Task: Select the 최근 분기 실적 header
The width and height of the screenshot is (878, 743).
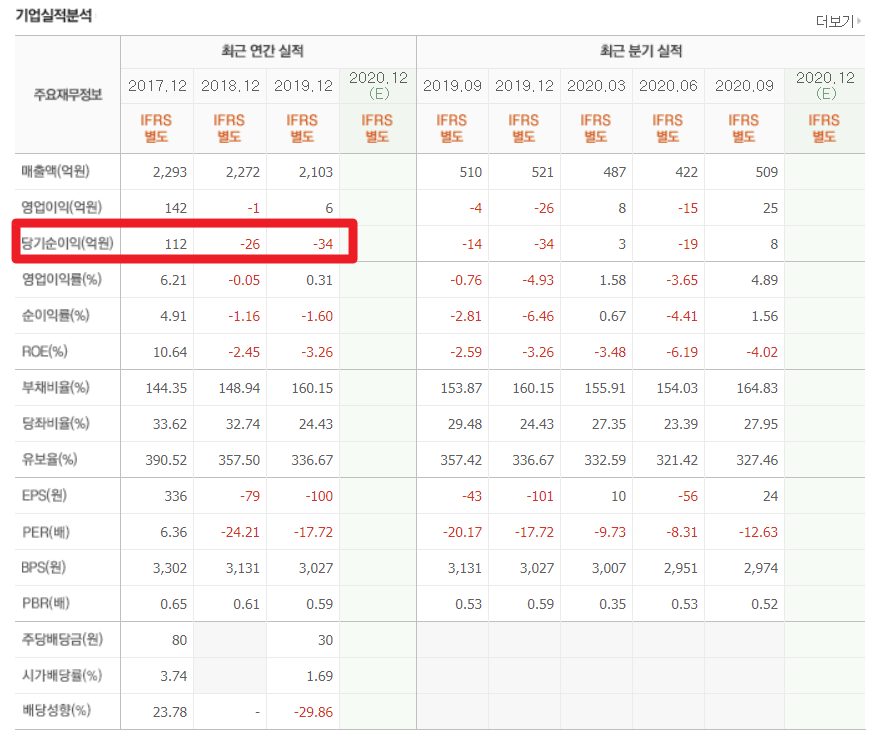Action: (x=641, y=52)
